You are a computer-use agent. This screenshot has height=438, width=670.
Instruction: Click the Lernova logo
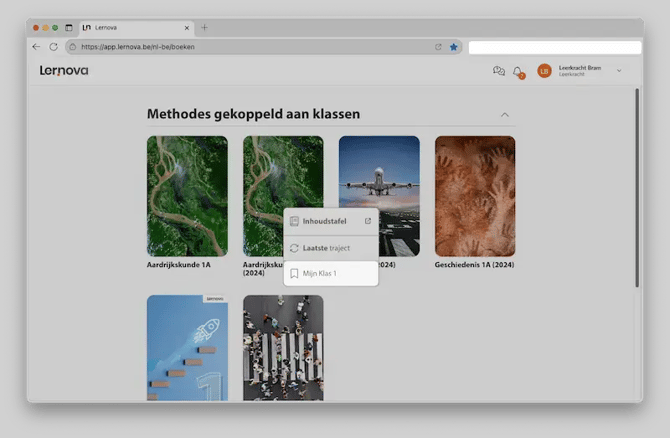tap(64, 71)
